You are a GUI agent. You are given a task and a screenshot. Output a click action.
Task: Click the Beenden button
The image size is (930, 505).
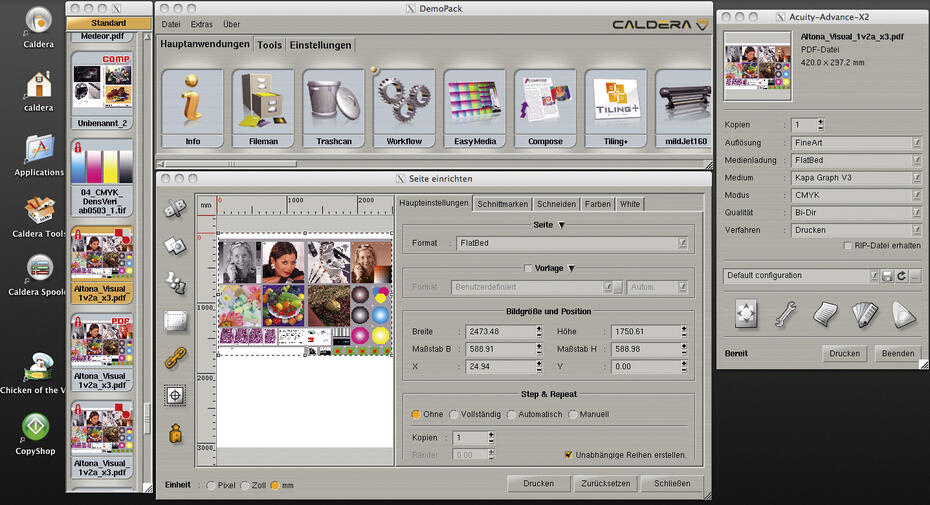898,354
